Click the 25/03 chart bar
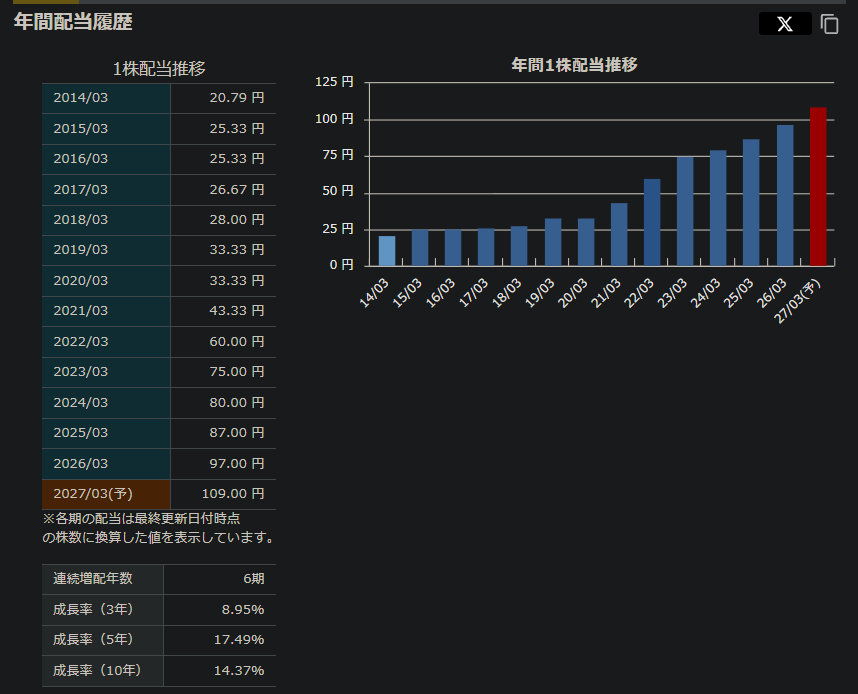 tap(751, 203)
